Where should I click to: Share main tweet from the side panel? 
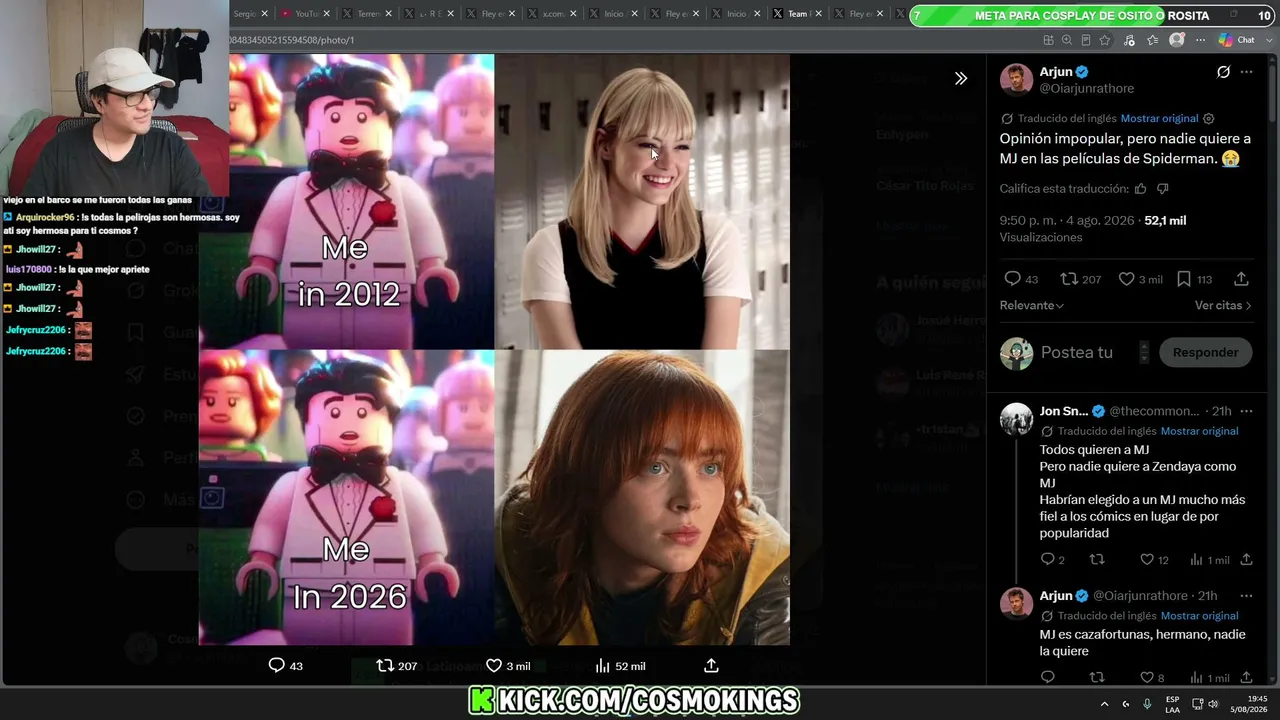coord(1241,279)
